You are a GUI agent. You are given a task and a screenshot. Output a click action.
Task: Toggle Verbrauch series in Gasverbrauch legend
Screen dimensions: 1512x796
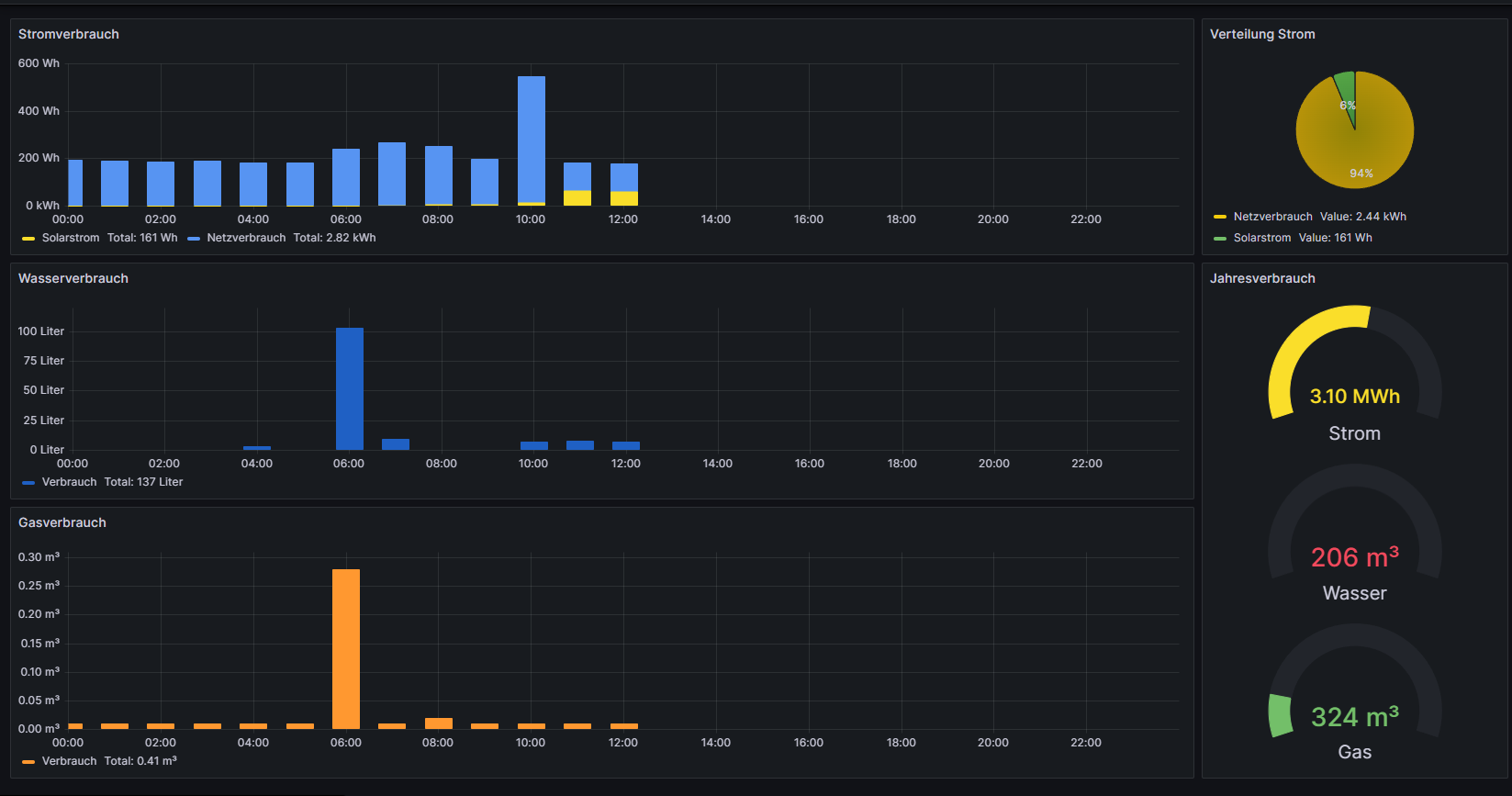point(69,761)
